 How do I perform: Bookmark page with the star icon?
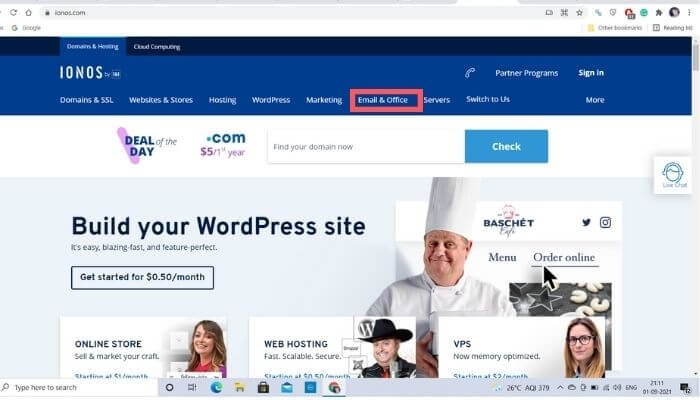579,12
